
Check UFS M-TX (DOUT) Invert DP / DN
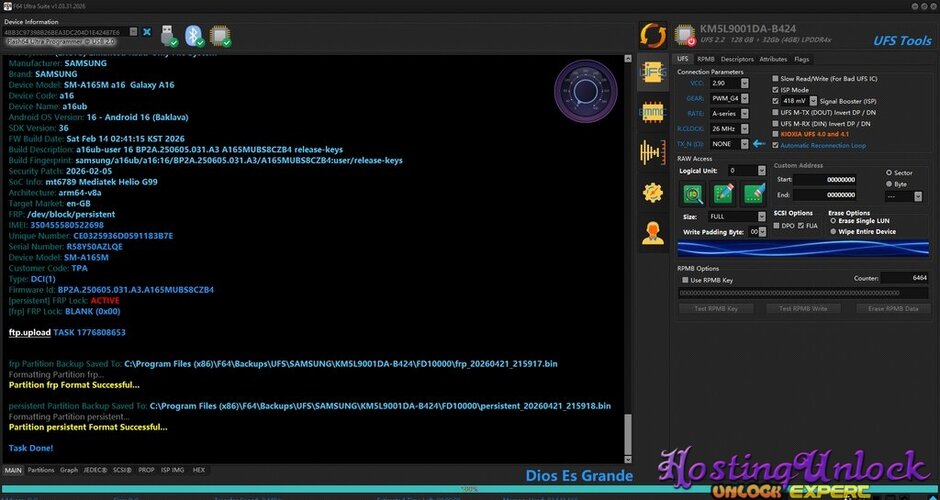[776, 112]
